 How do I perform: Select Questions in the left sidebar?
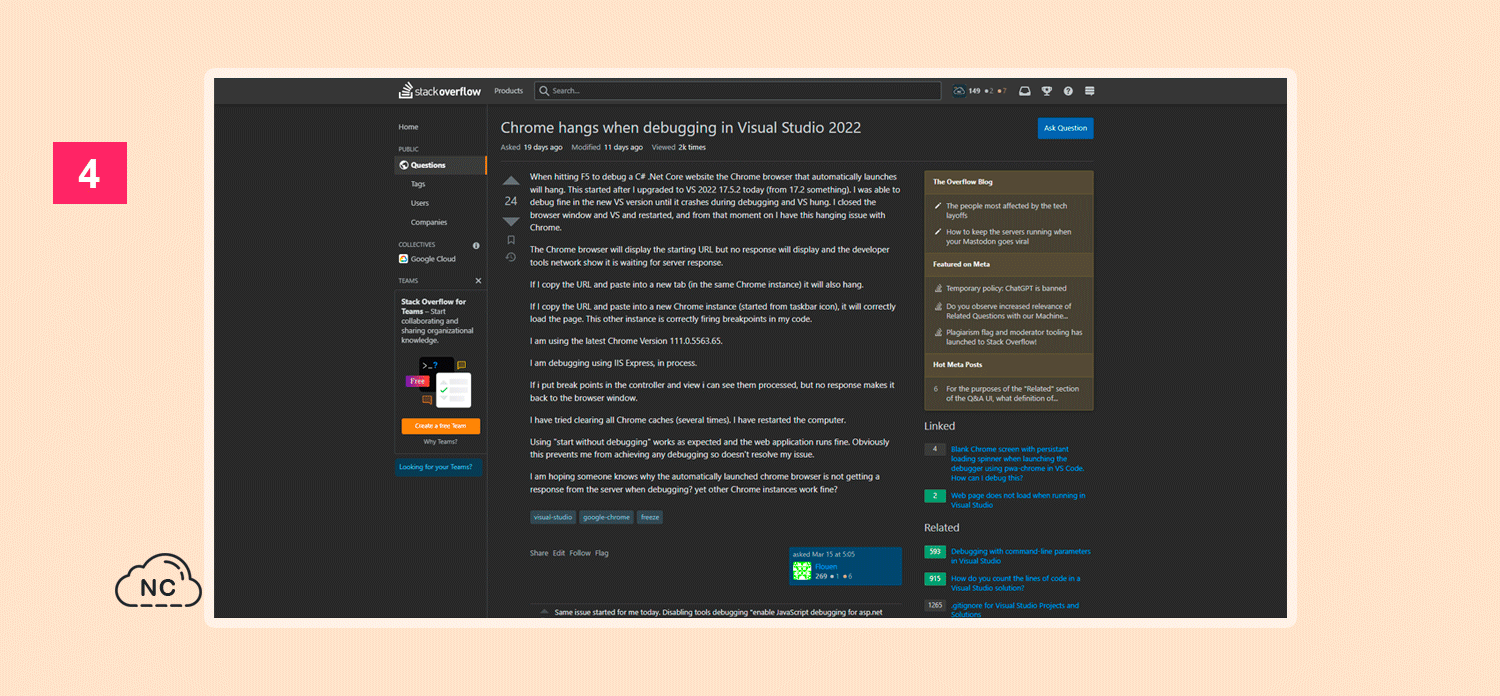[441, 165]
